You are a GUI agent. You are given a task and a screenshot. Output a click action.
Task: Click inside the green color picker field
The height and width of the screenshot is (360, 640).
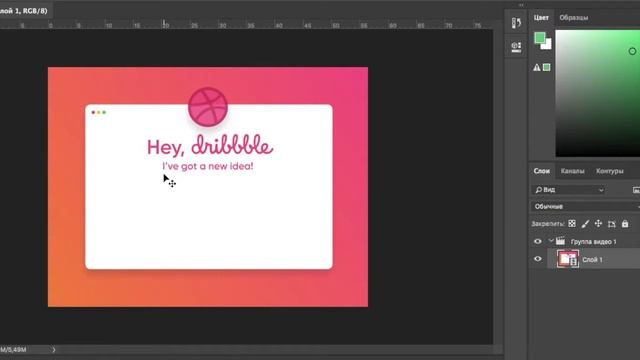click(x=598, y=93)
